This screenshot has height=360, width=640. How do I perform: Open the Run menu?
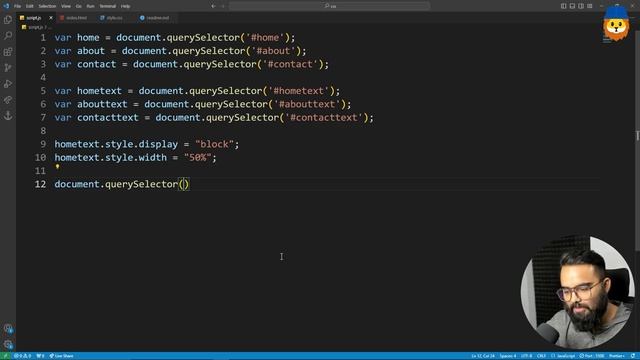point(90,6)
